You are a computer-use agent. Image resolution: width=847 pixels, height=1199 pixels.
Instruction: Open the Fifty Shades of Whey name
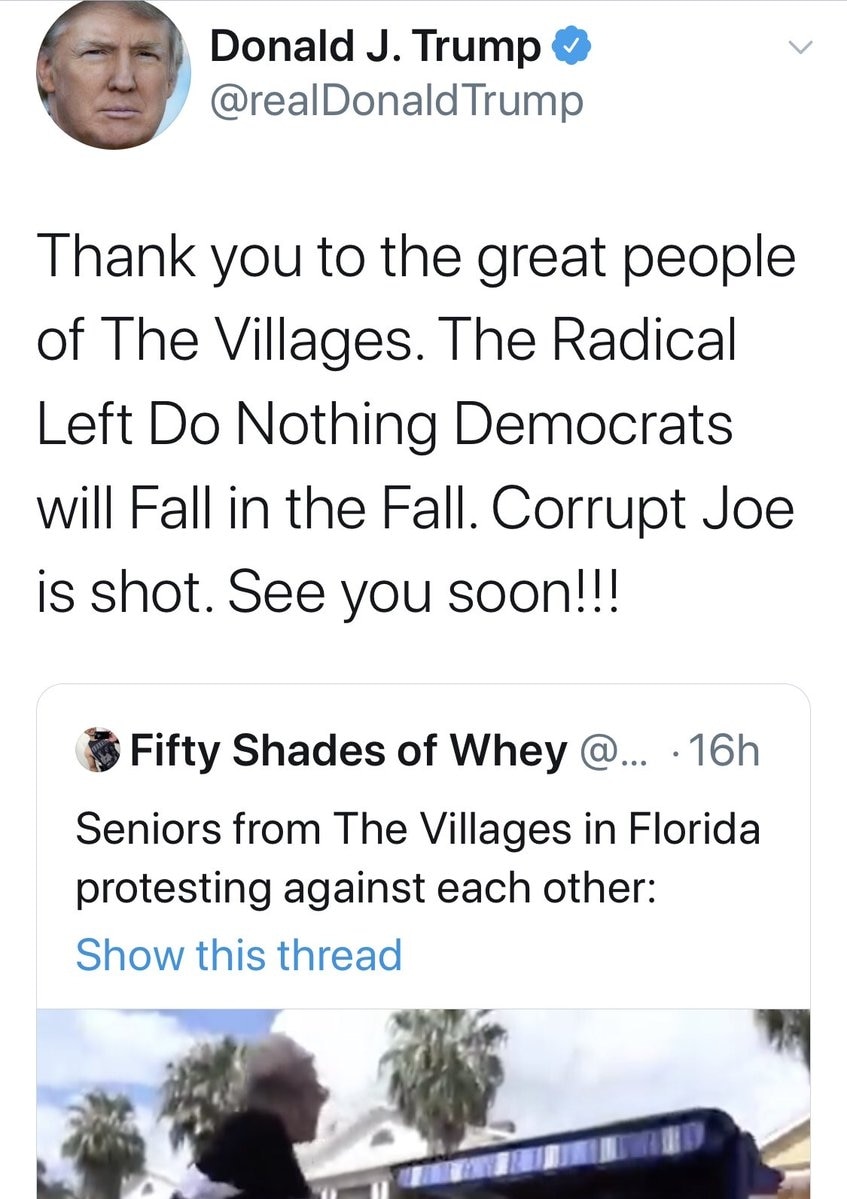[349, 750]
